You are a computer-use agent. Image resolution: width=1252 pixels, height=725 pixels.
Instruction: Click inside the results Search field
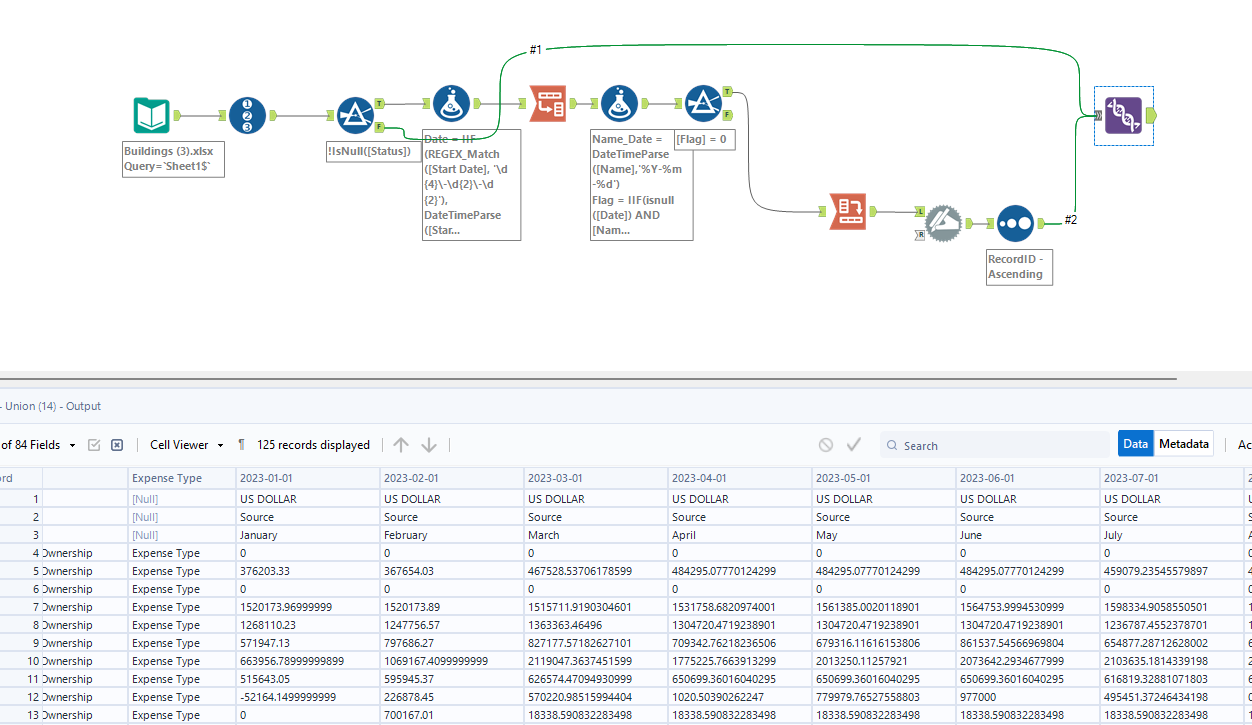click(x=995, y=445)
